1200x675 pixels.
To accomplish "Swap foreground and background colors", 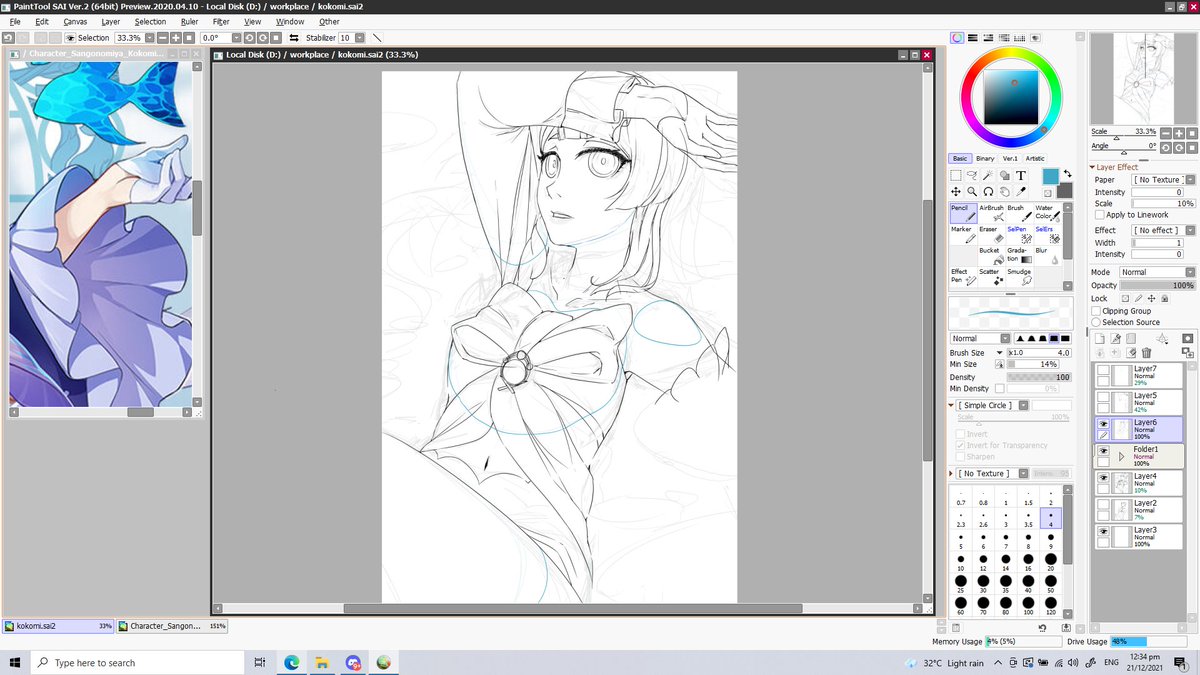I will [x=1066, y=173].
